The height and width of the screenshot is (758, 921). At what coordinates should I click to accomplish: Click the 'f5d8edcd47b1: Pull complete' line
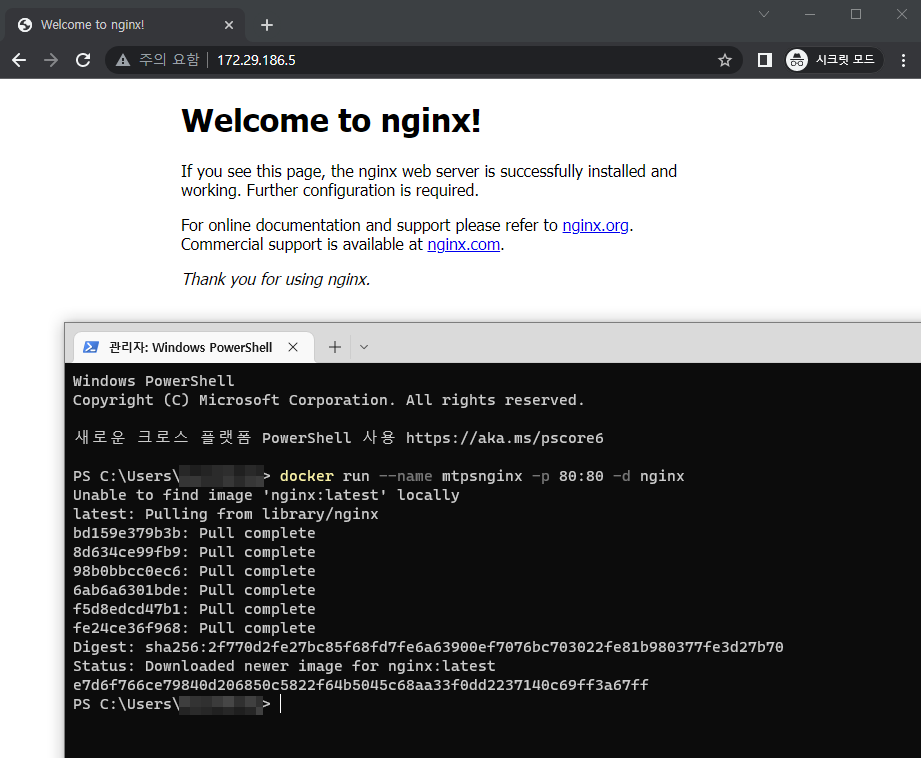pos(194,609)
